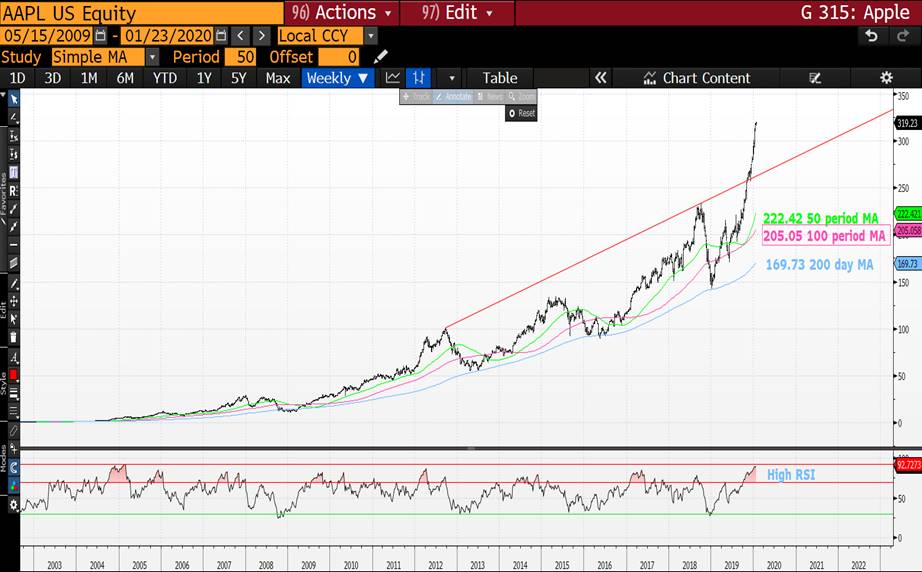Open the start date calendar picker
The width and height of the screenshot is (922, 572).
[x=101, y=36]
